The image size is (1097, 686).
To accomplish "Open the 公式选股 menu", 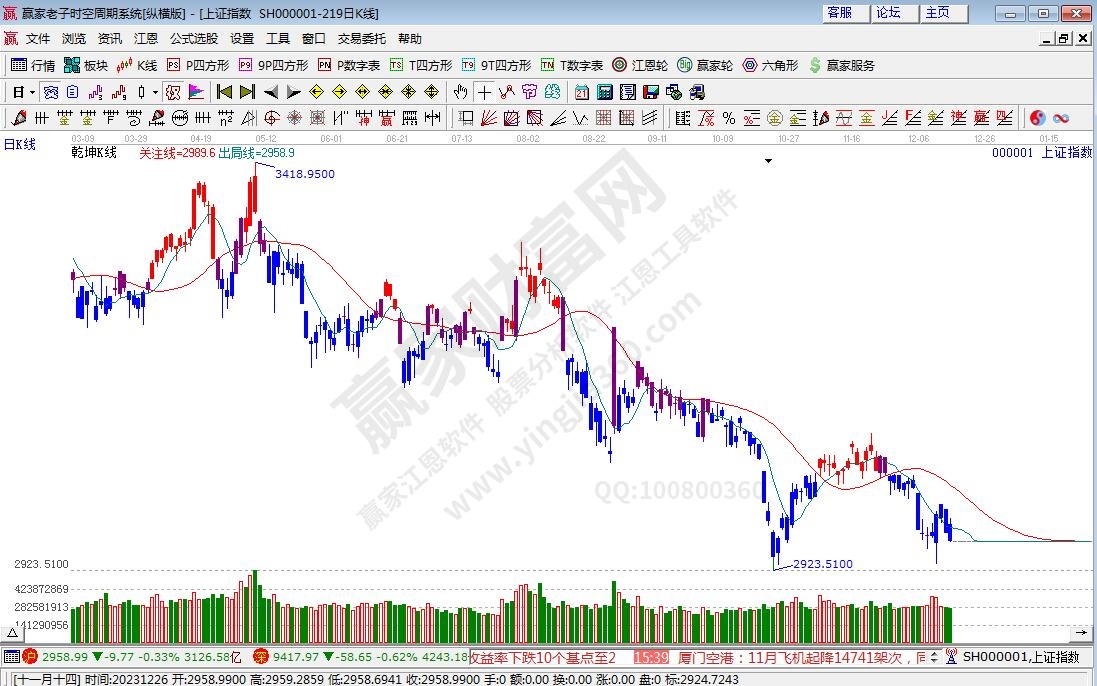I will click(x=193, y=38).
